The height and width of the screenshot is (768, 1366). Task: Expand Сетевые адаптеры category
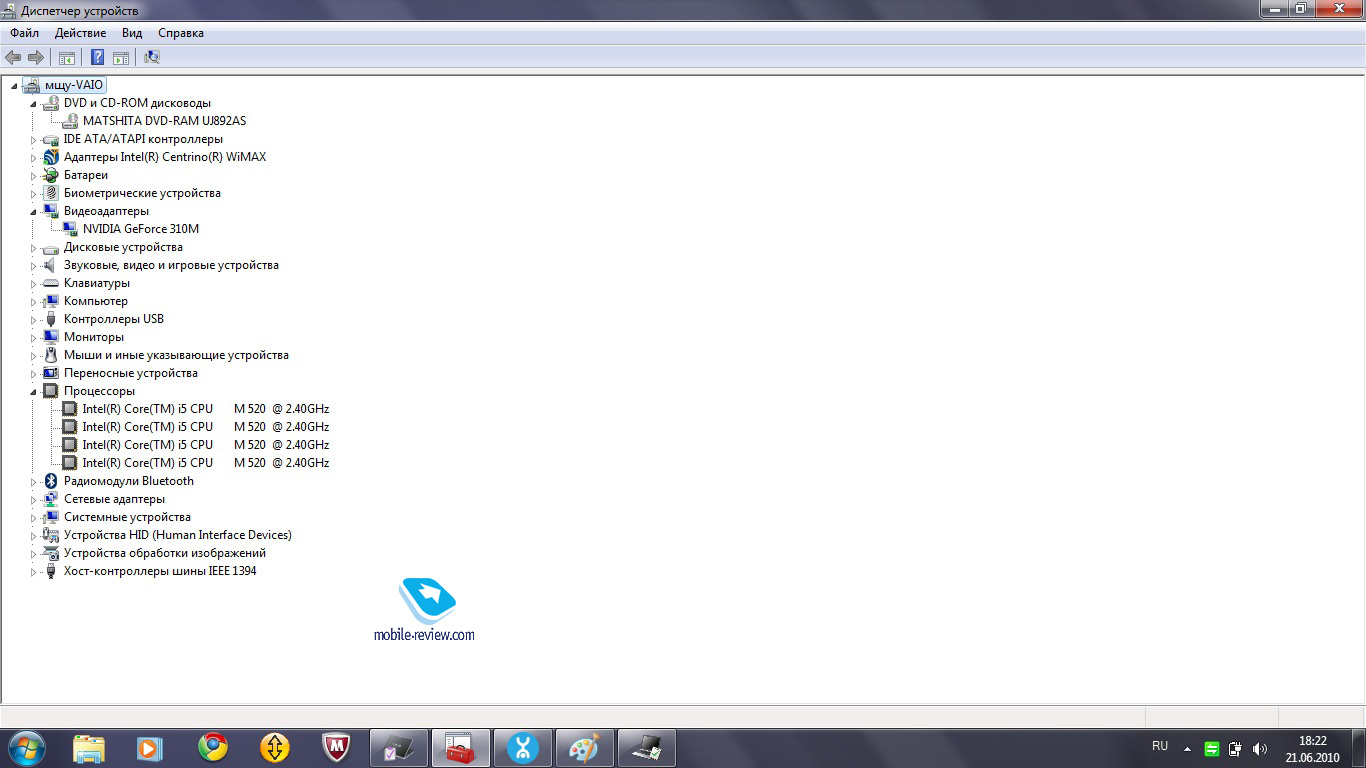coord(33,500)
